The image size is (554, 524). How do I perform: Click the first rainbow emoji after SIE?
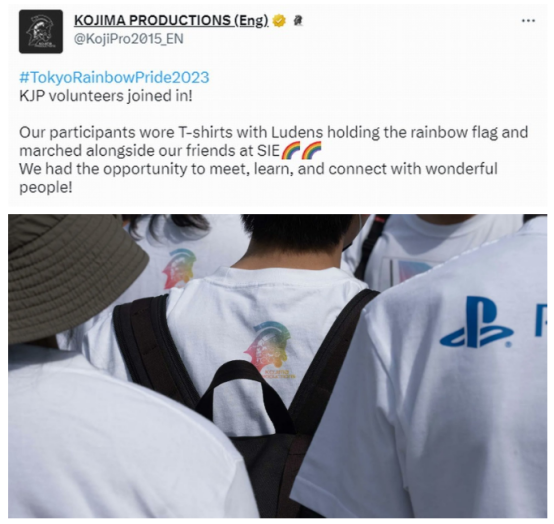pyautogui.click(x=291, y=151)
